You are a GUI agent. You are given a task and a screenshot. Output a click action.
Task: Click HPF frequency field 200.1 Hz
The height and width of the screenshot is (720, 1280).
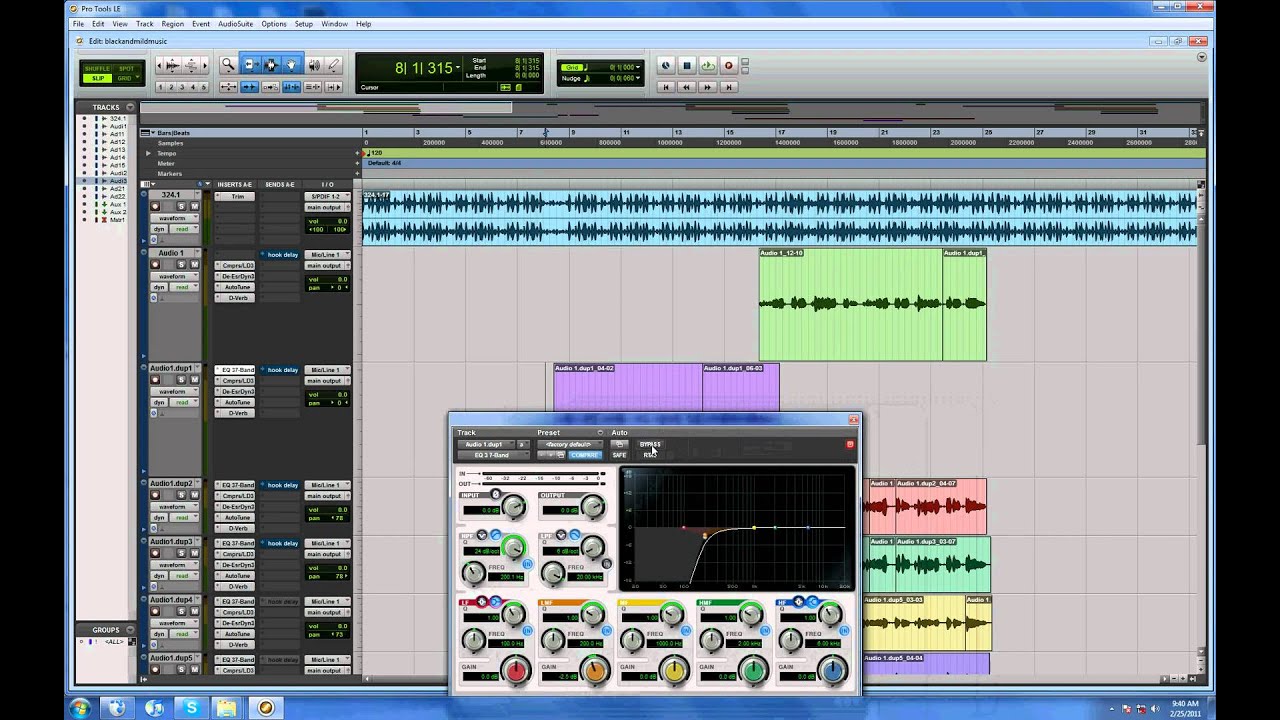coord(506,577)
